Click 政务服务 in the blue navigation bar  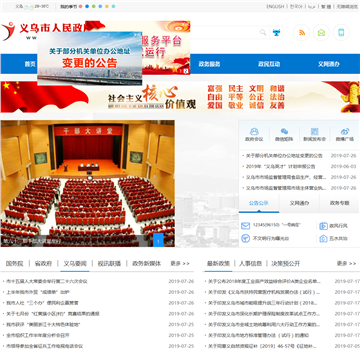click(209, 64)
